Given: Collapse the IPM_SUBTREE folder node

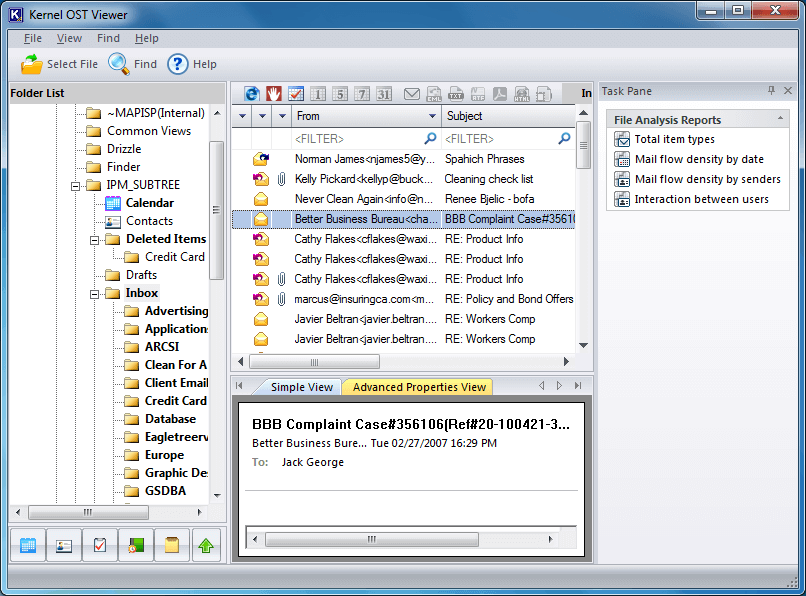Looking at the screenshot, I should point(77,185).
